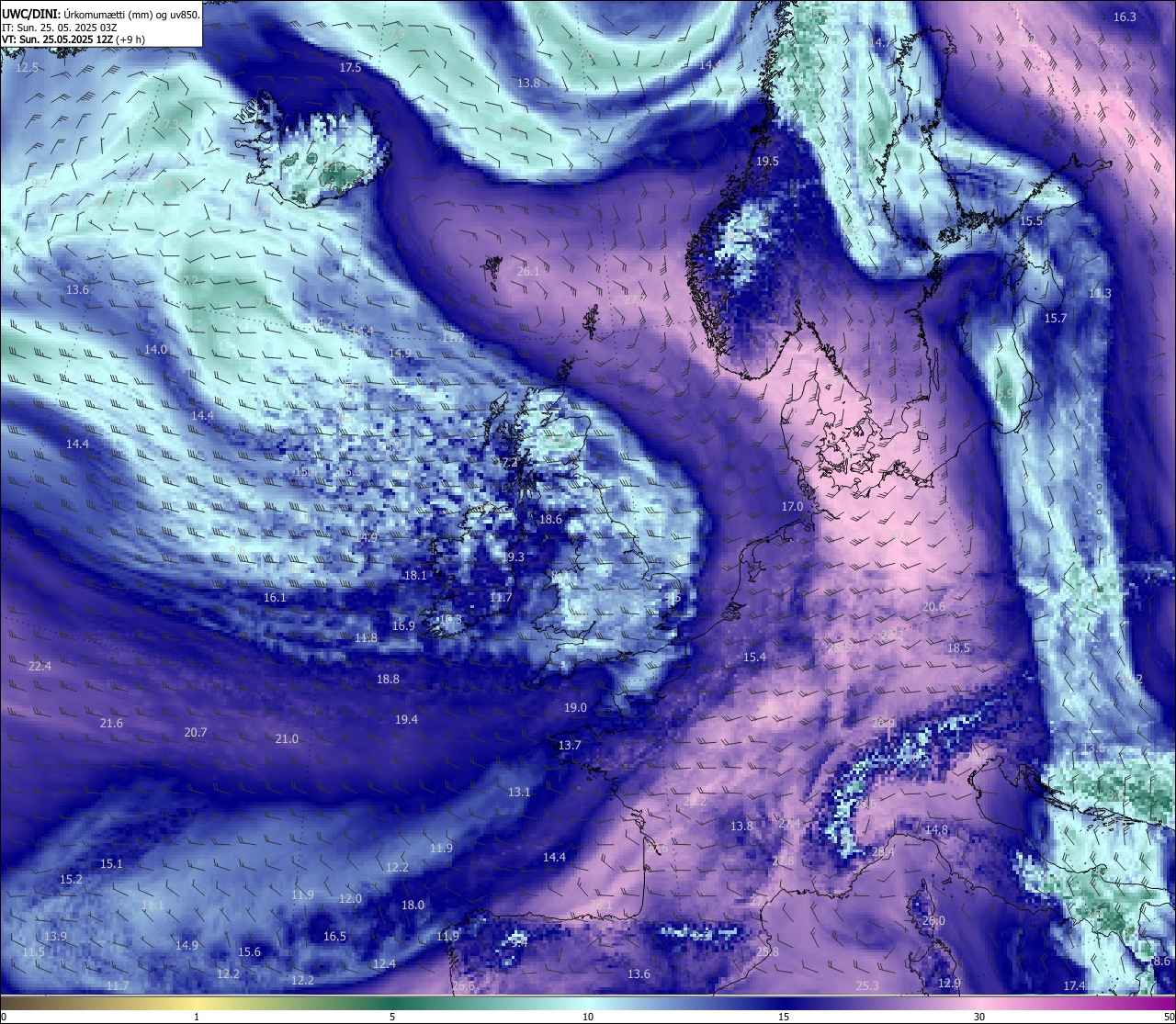Click the map value 25.8
Image resolution: width=1176 pixels, height=1024 pixels.
coord(767,952)
